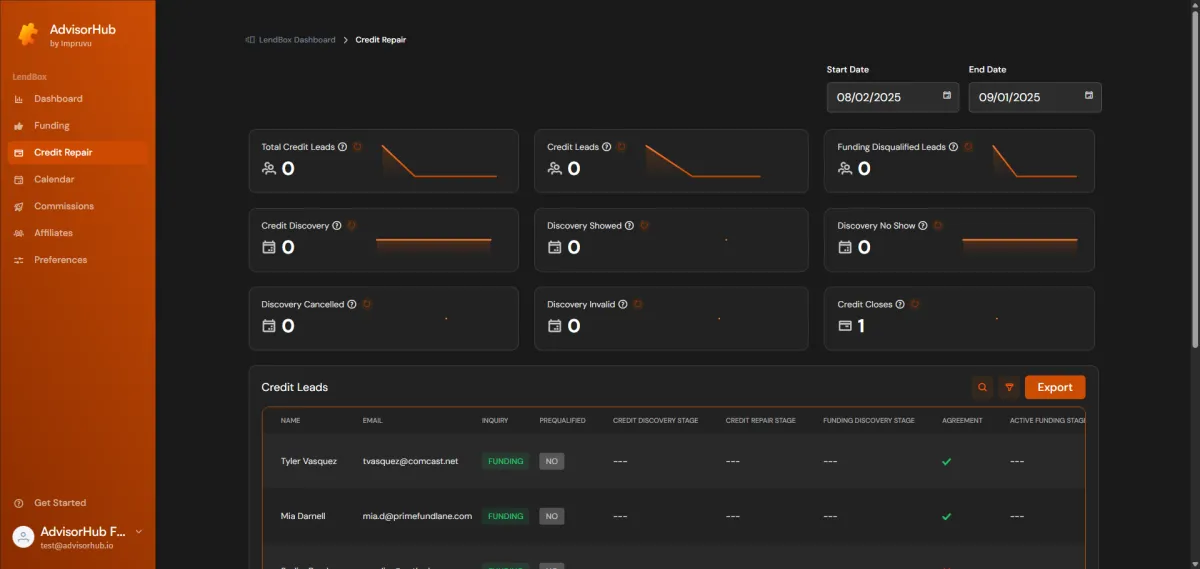Click help icon beside Discovery Invalid
Image resolution: width=1200 pixels, height=569 pixels.
point(623,304)
